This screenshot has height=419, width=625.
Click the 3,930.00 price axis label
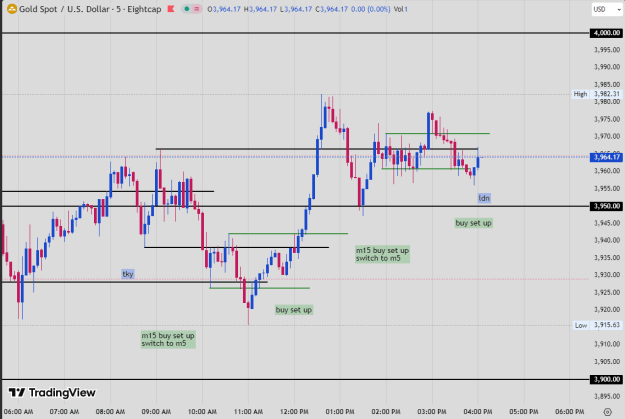coord(607,275)
